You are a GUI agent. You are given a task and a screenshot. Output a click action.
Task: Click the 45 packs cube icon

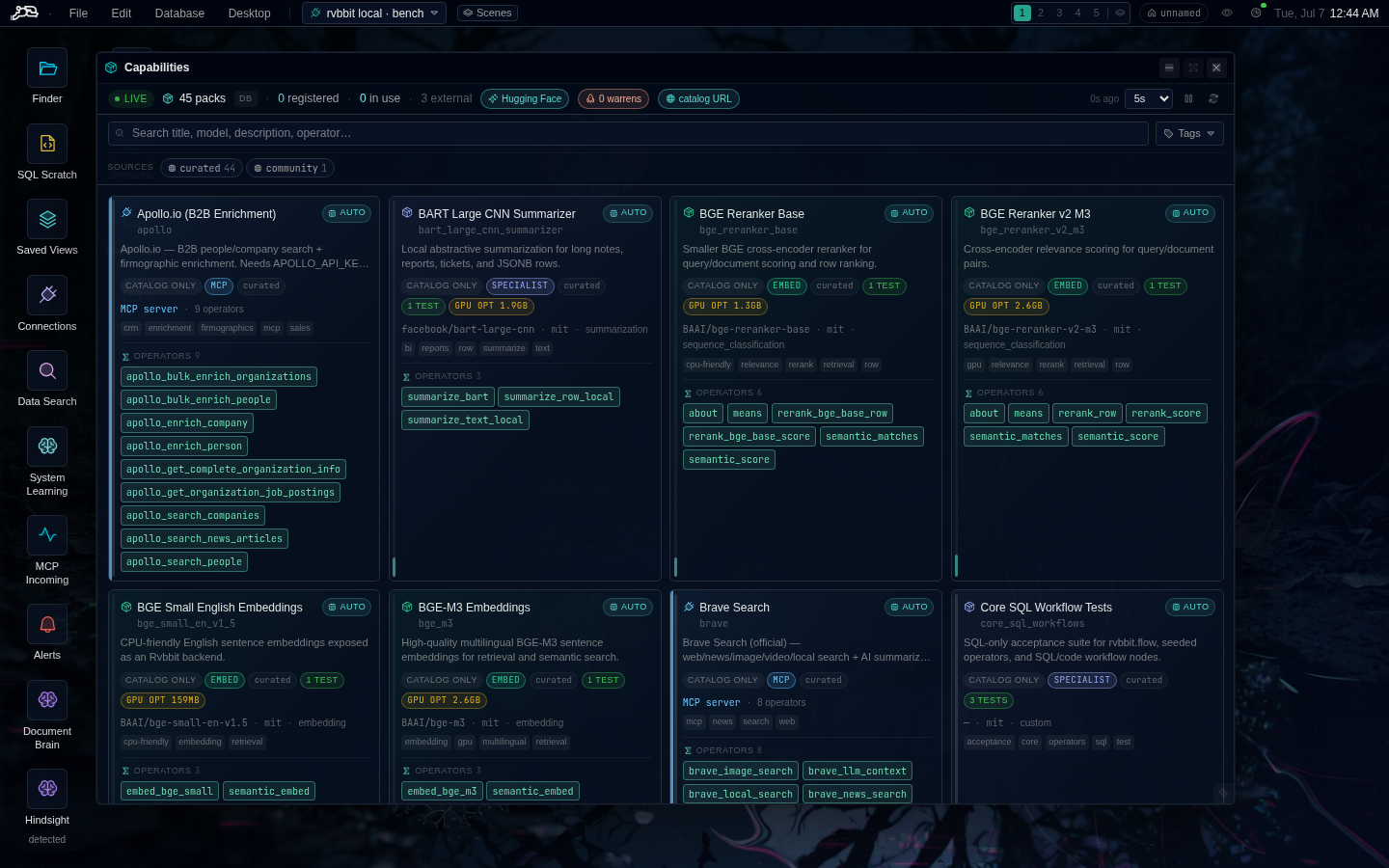pos(168,98)
